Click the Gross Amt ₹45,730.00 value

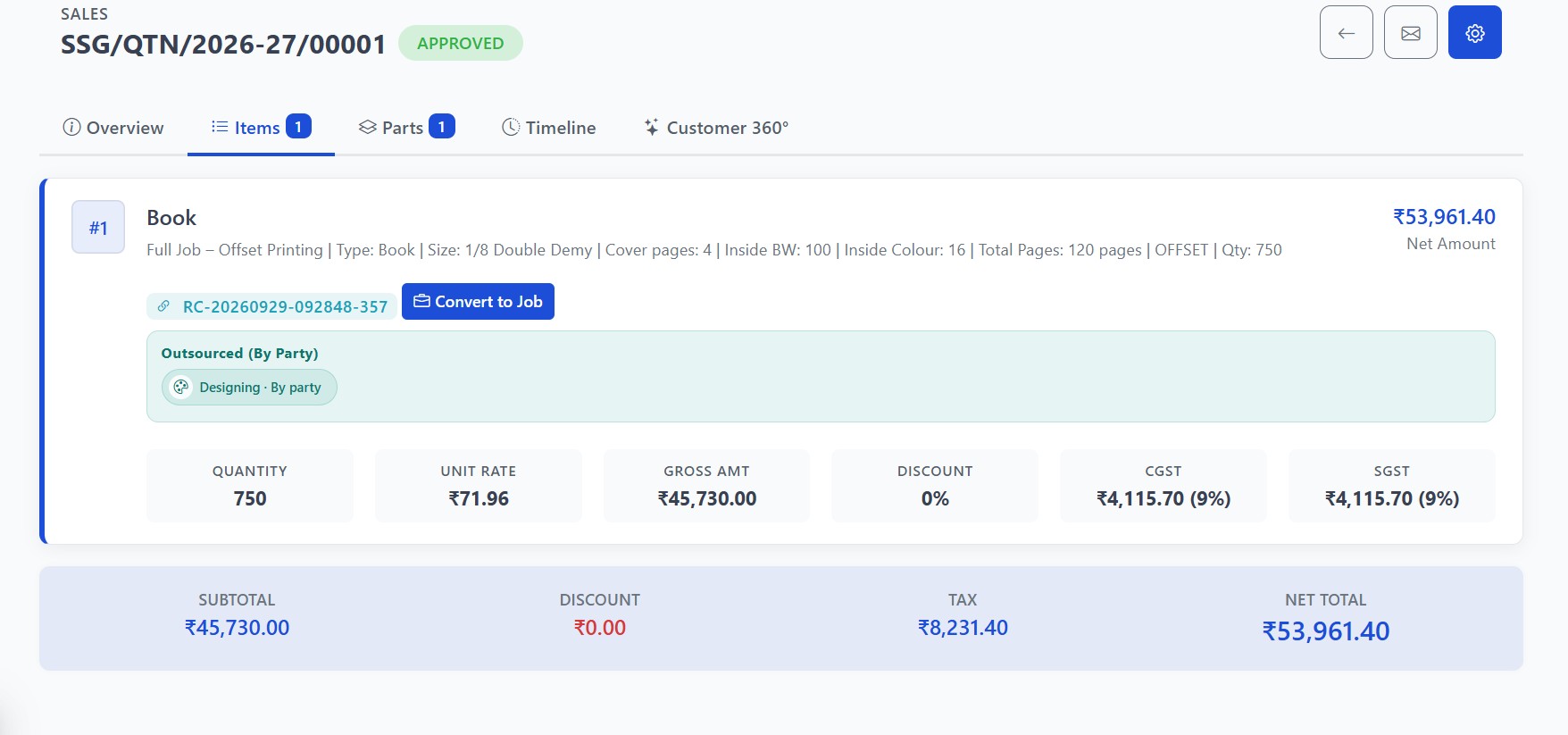pos(707,498)
